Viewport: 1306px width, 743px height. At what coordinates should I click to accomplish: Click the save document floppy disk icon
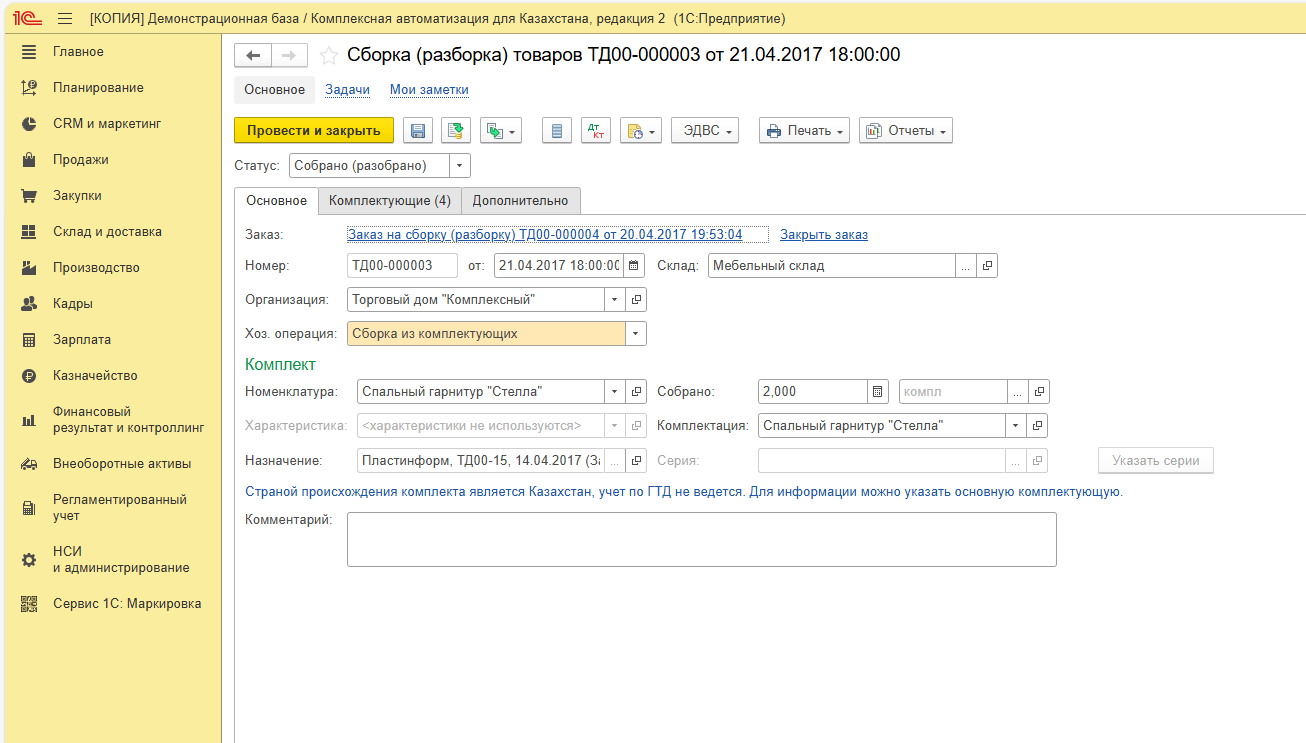click(418, 131)
